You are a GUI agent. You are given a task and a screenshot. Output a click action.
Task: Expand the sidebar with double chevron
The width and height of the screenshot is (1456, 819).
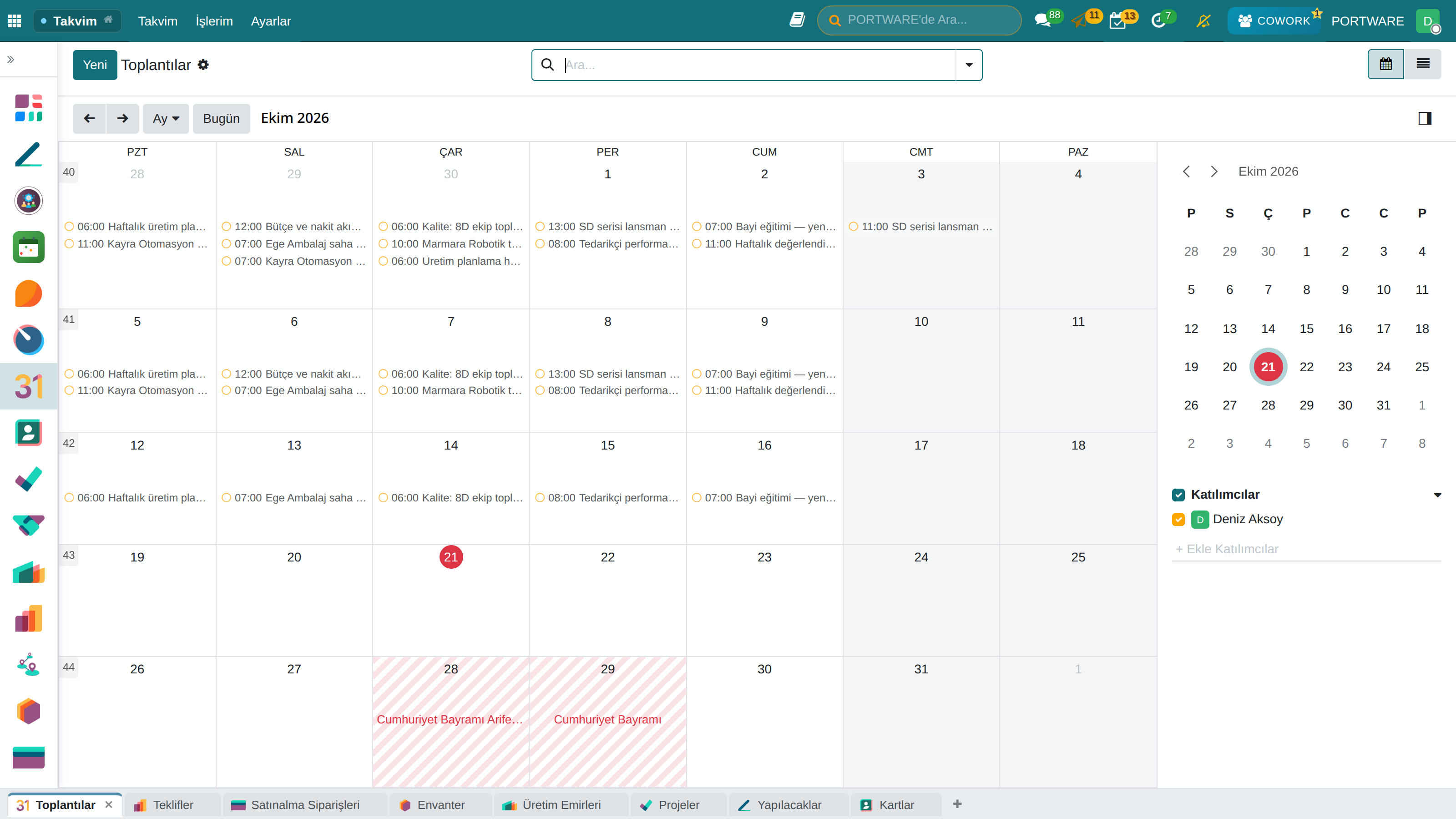[10, 59]
